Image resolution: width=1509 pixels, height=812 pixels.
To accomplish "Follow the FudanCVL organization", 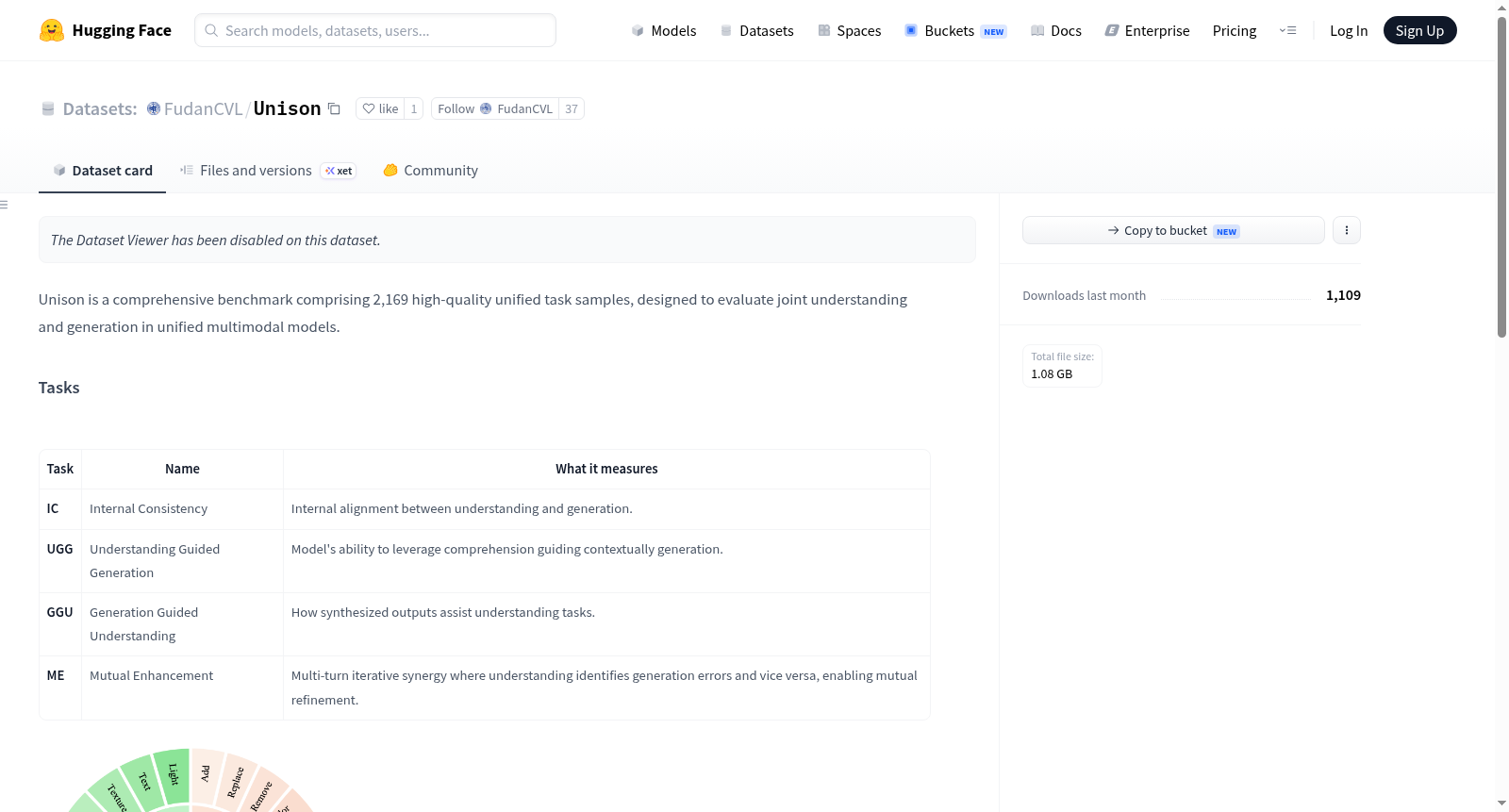I will coord(495,108).
